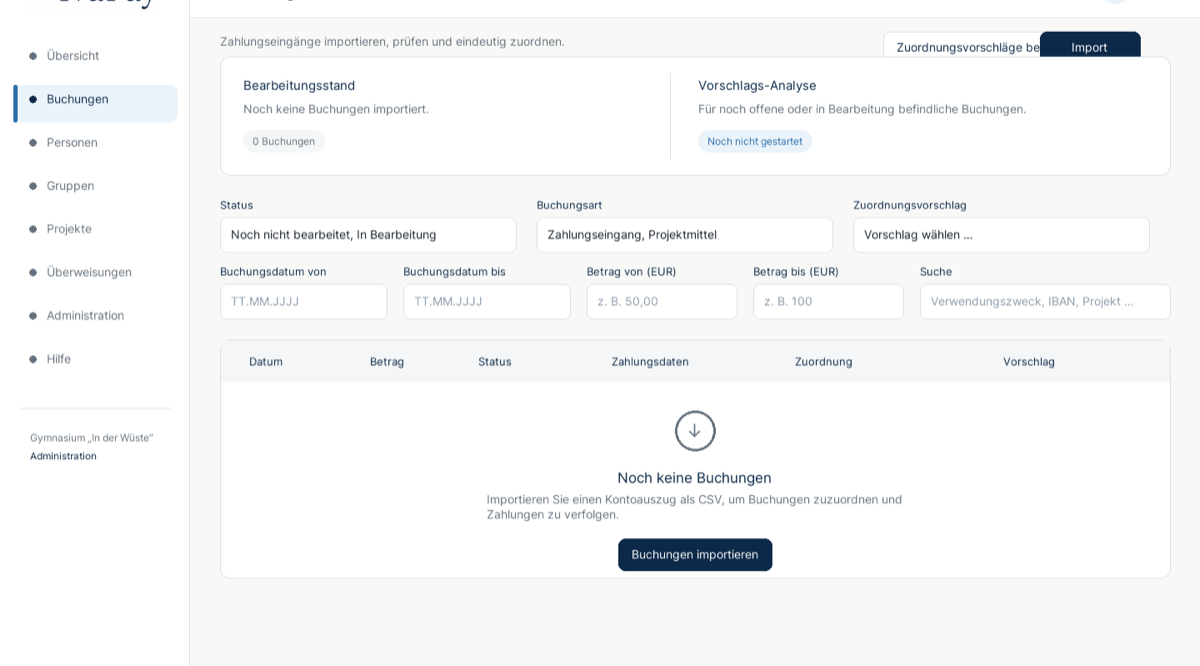Click the Import button at top right
The height and width of the screenshot is (666, 1200).
tap(1090, 46)
